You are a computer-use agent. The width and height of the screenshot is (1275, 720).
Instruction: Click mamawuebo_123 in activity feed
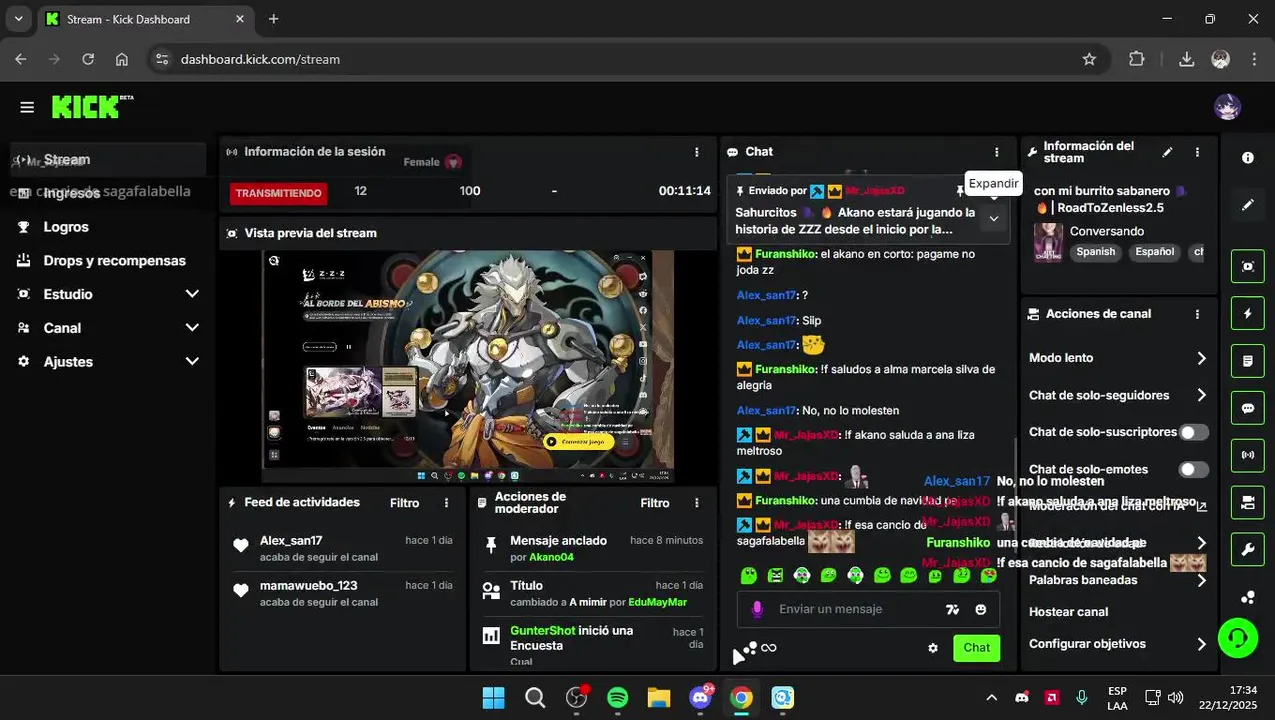pyautogui.click(x=308, y=586)
